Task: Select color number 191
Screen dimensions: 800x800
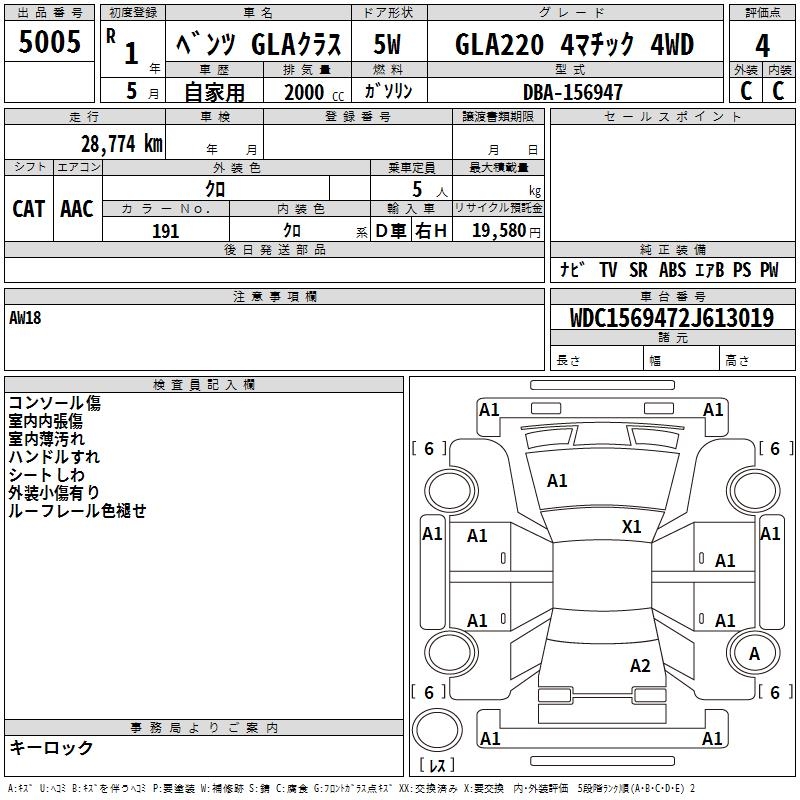Action: coord(166,231)
